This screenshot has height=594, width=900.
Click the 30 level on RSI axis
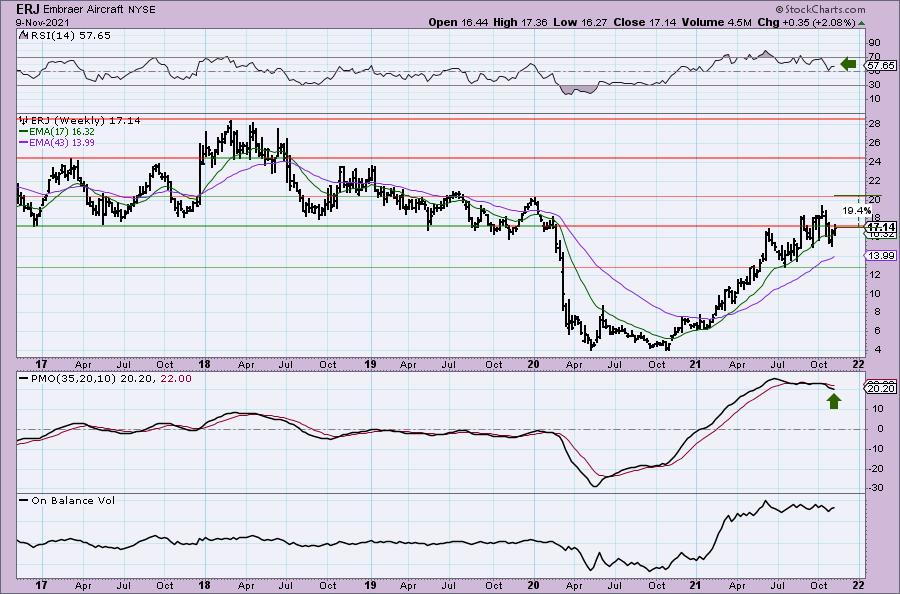pos(874,85)
